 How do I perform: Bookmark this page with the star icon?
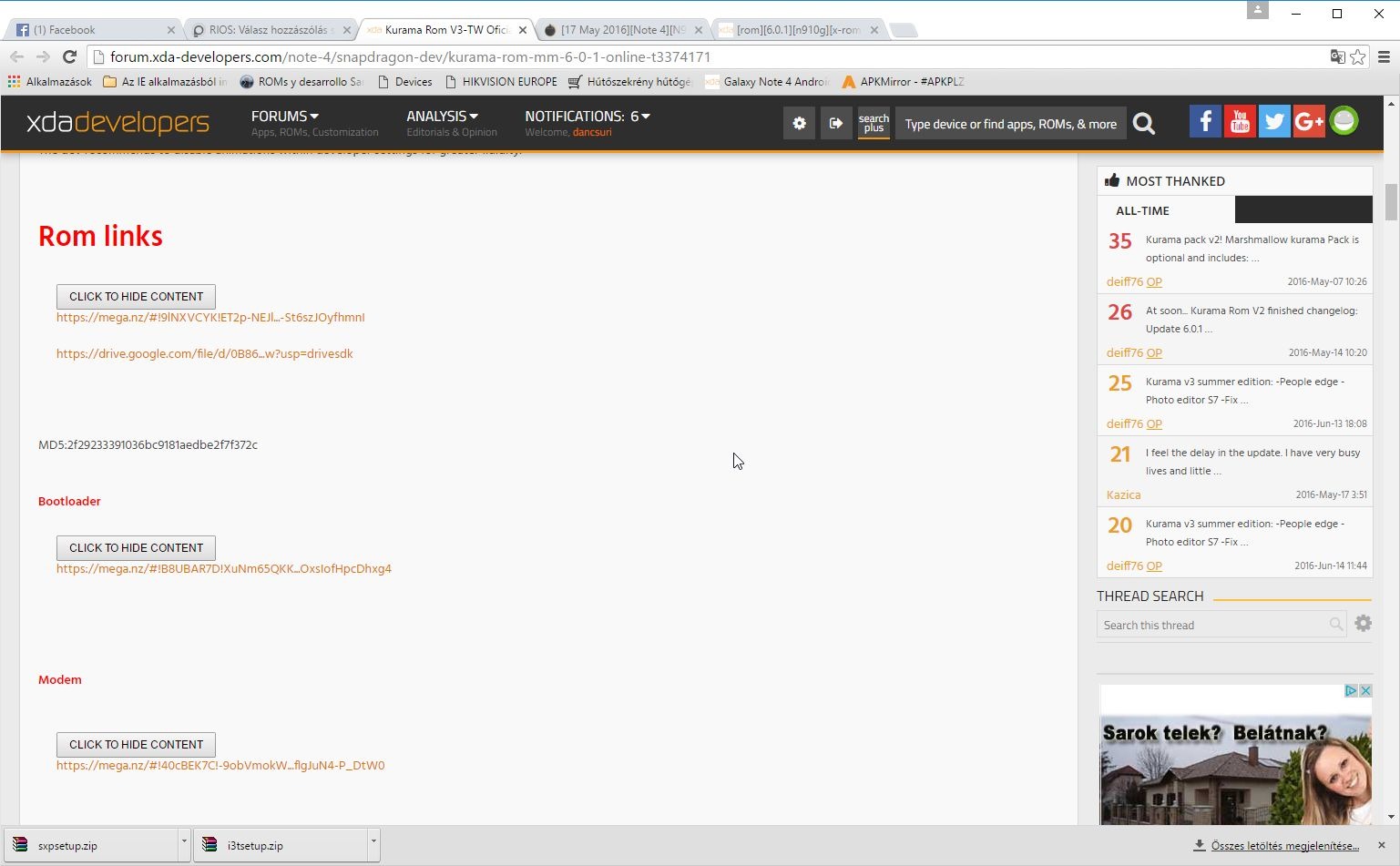coord(1358,56)
